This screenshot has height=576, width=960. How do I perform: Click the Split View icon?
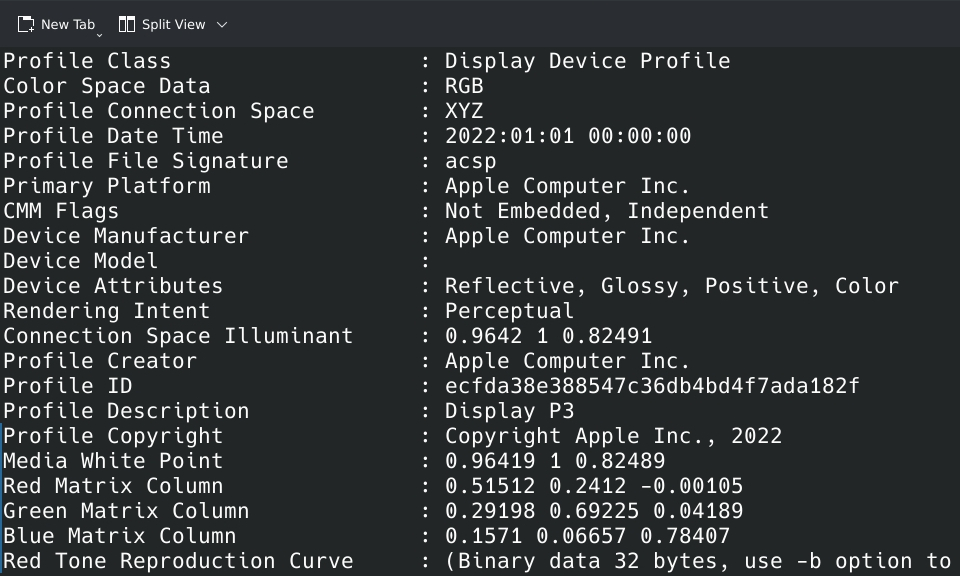pyautogui.click(x=127, y=24)
